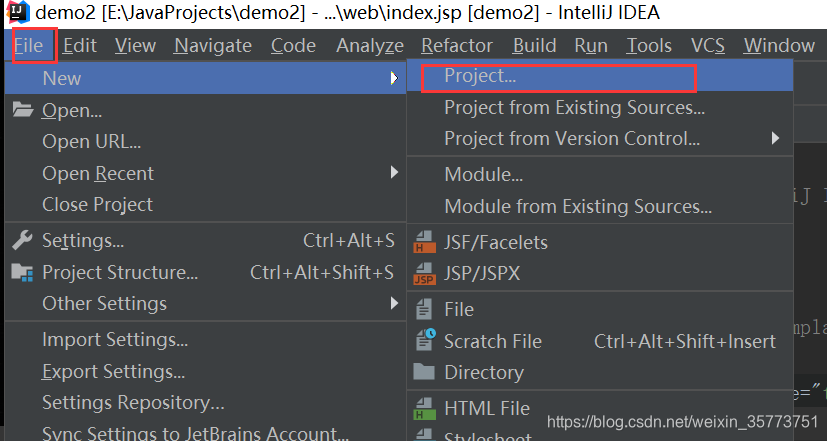The width and height of the screenshot is (827, 441).
Task: Open the Code menu
Action: point(293,46)
